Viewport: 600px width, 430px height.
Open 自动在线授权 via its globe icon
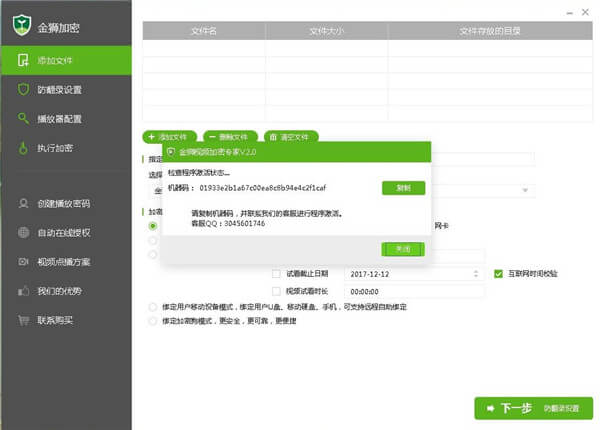coord(23,232)
